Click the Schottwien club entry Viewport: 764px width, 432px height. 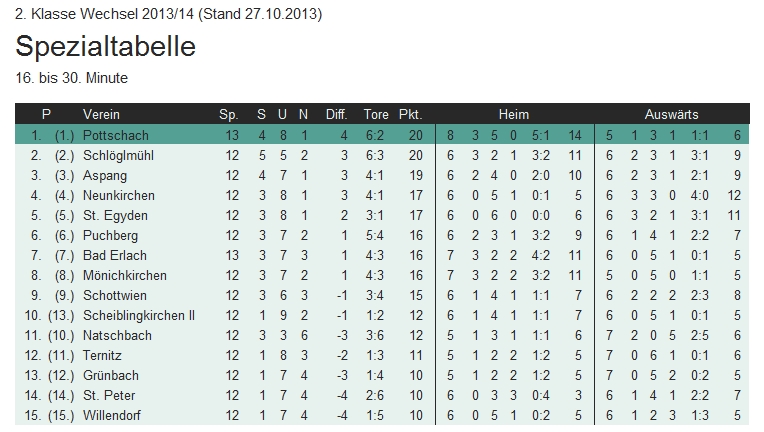coord(115,295)
